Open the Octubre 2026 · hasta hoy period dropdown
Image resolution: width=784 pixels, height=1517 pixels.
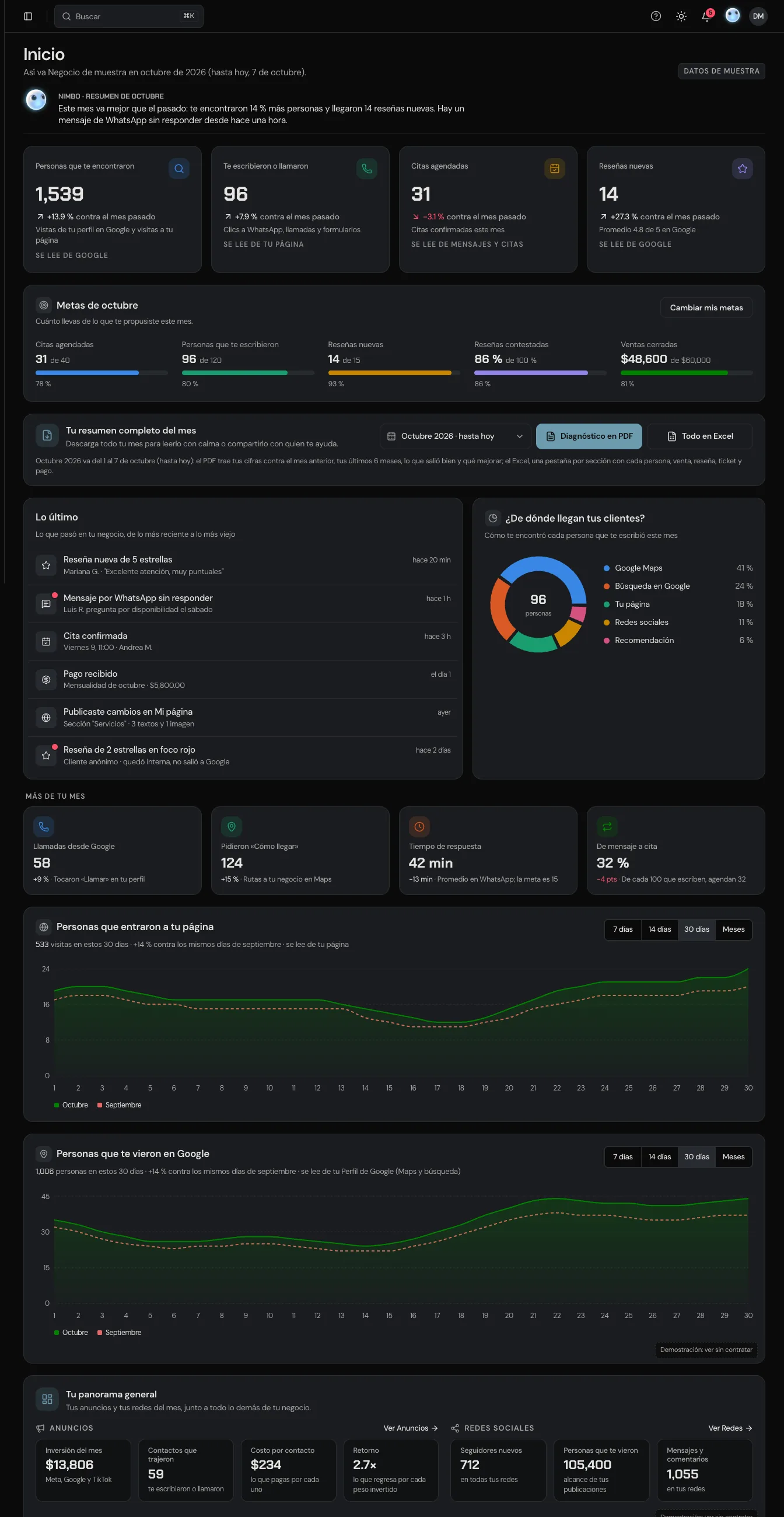point(455,436)
